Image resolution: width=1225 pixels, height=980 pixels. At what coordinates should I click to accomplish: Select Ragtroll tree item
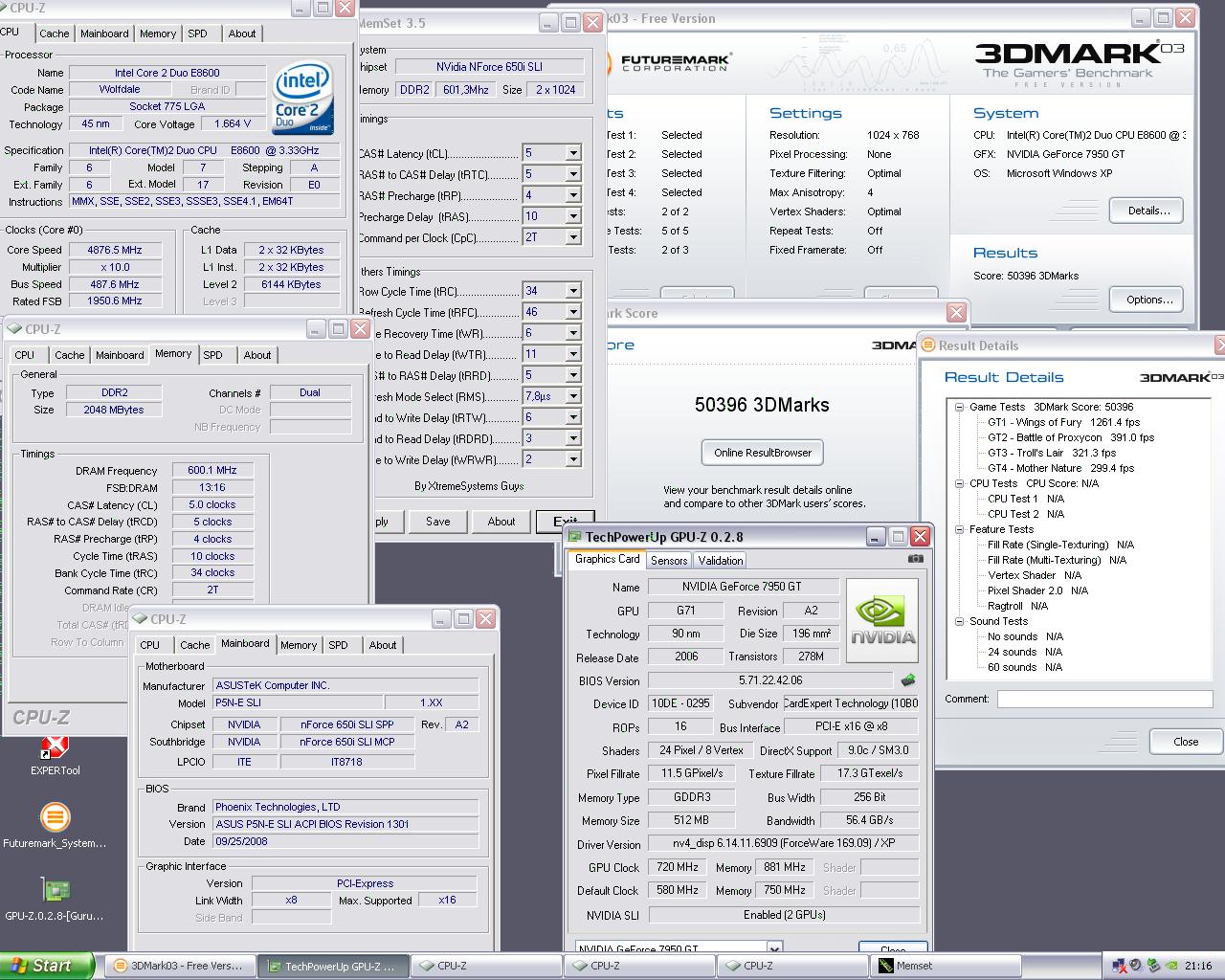click(x=1017, y=606)
